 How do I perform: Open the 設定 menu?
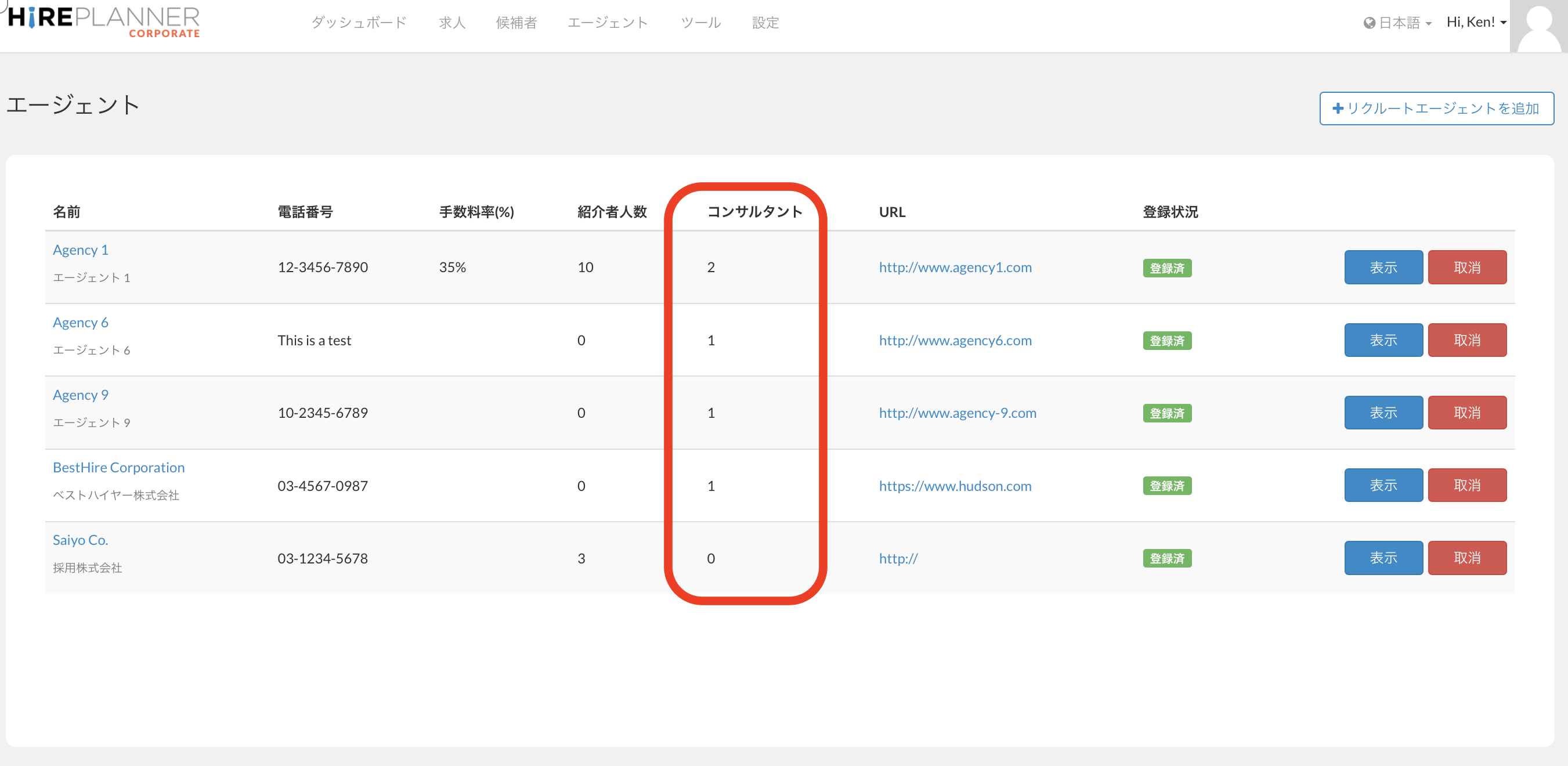pyautogui.click(x=765, y=23)
